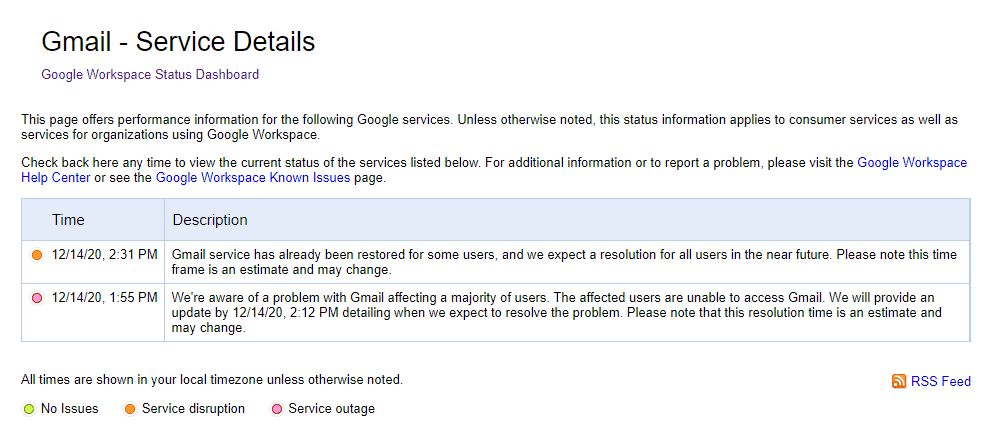The image size is (991, 427).
Task: Click the Time column header
Action: [68, 220]
